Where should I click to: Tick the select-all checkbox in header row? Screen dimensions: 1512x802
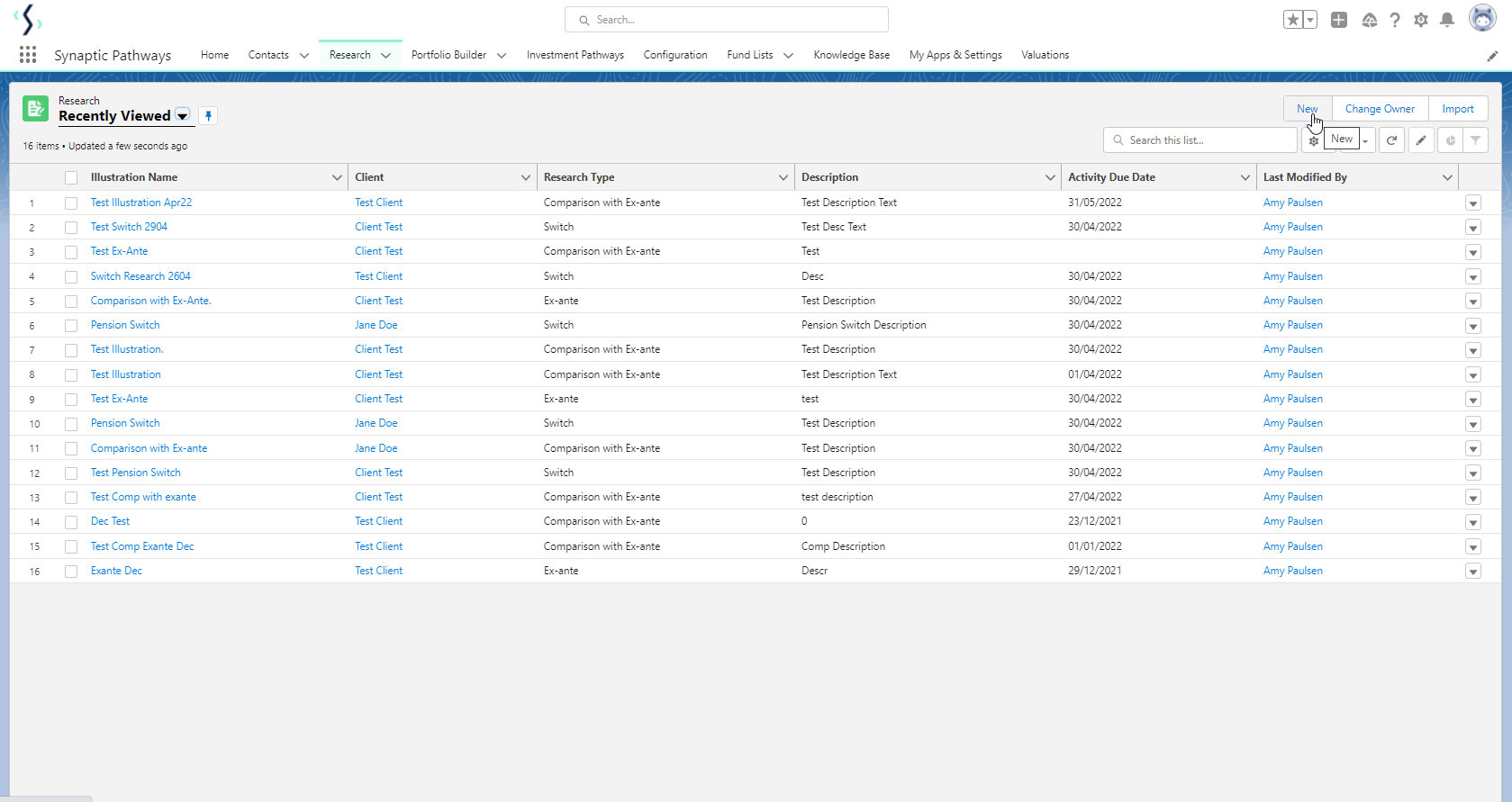[71, 178]
